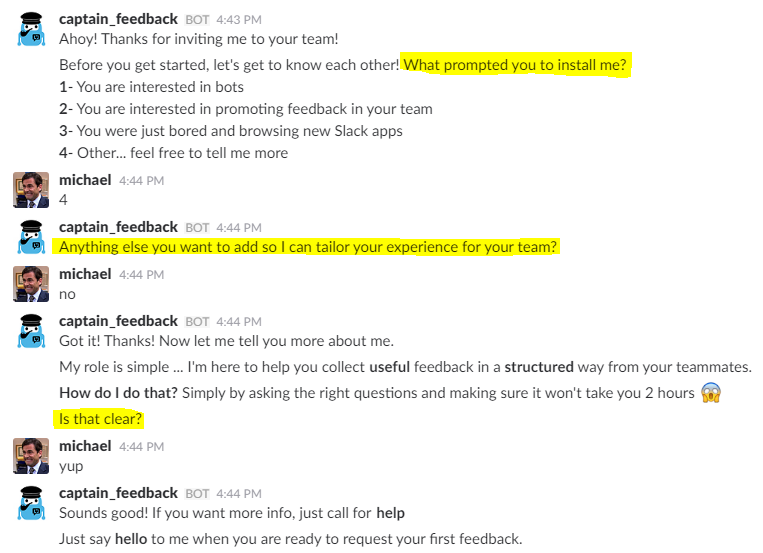Click highlighted text 'Is that clear?'
763x553 pixels.
(x=100, y=419)
